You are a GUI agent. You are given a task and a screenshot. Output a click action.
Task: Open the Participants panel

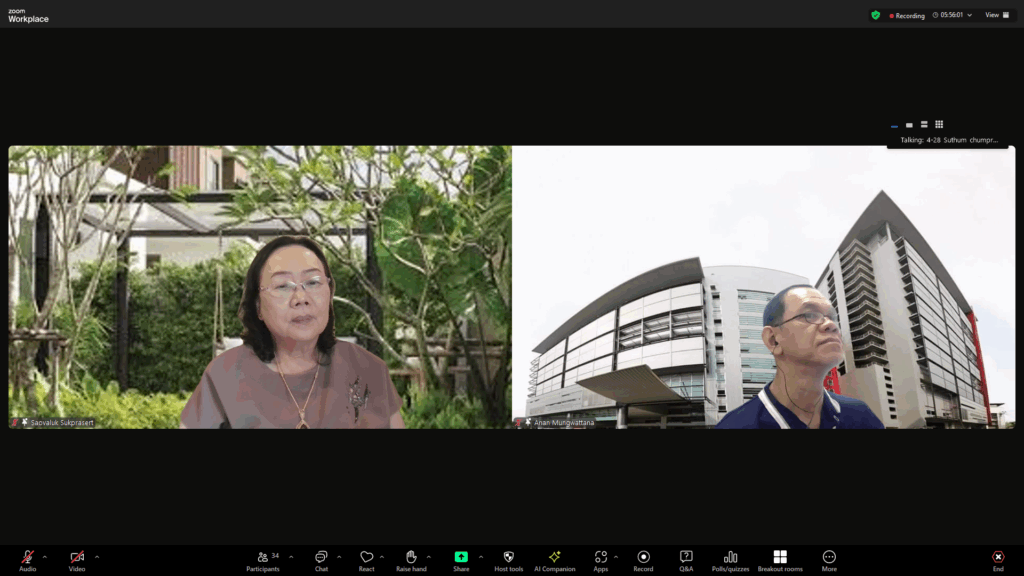(263, 560)
